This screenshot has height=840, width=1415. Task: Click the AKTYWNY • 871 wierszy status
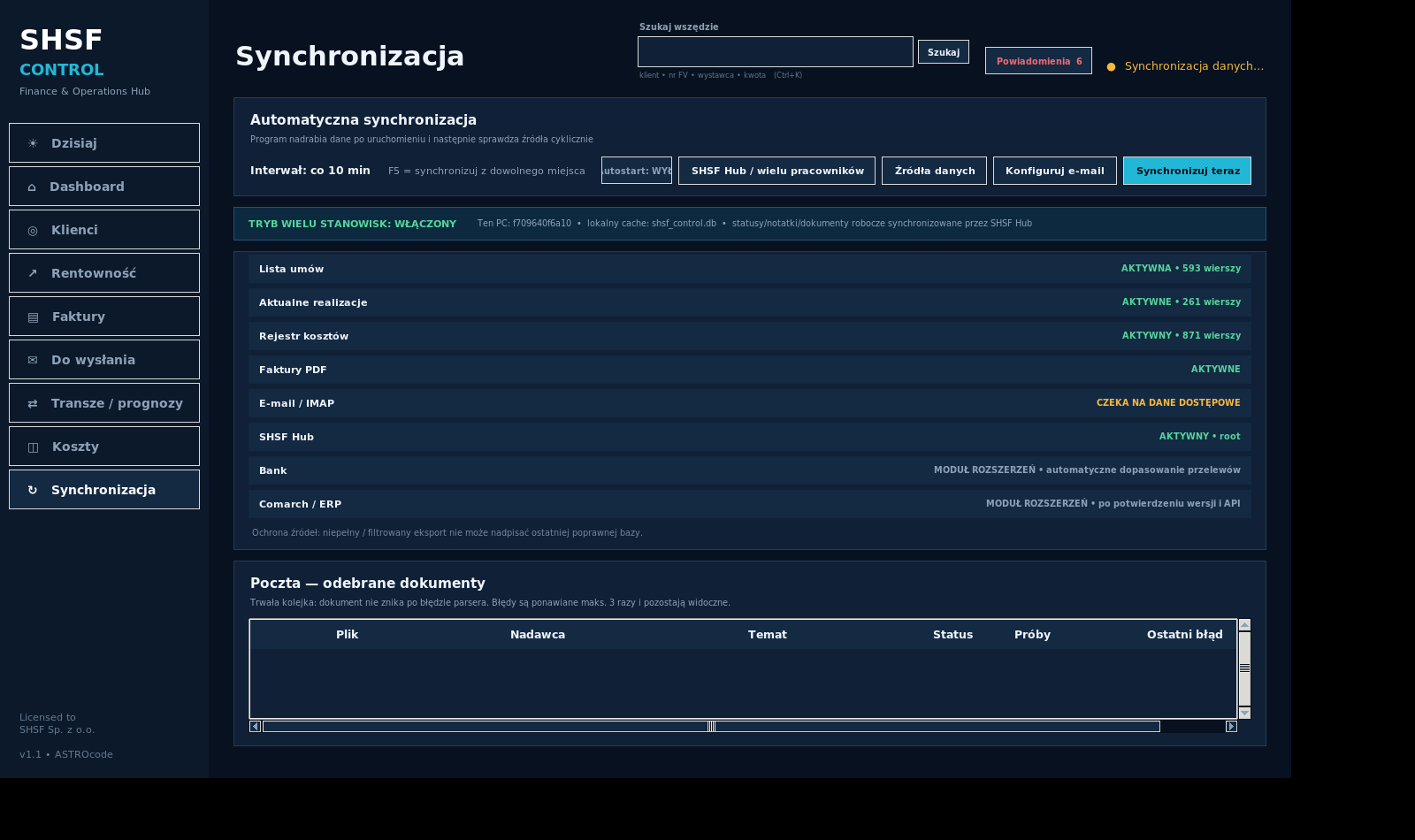(x=1182, y=336)
